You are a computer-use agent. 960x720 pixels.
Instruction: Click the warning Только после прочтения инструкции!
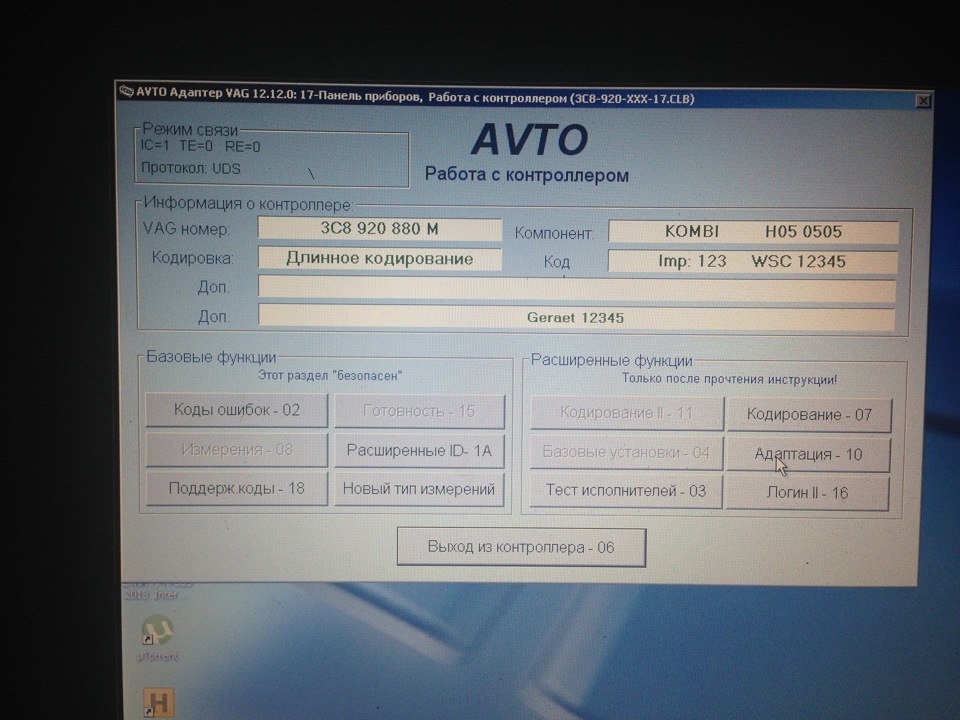[729, 379]
